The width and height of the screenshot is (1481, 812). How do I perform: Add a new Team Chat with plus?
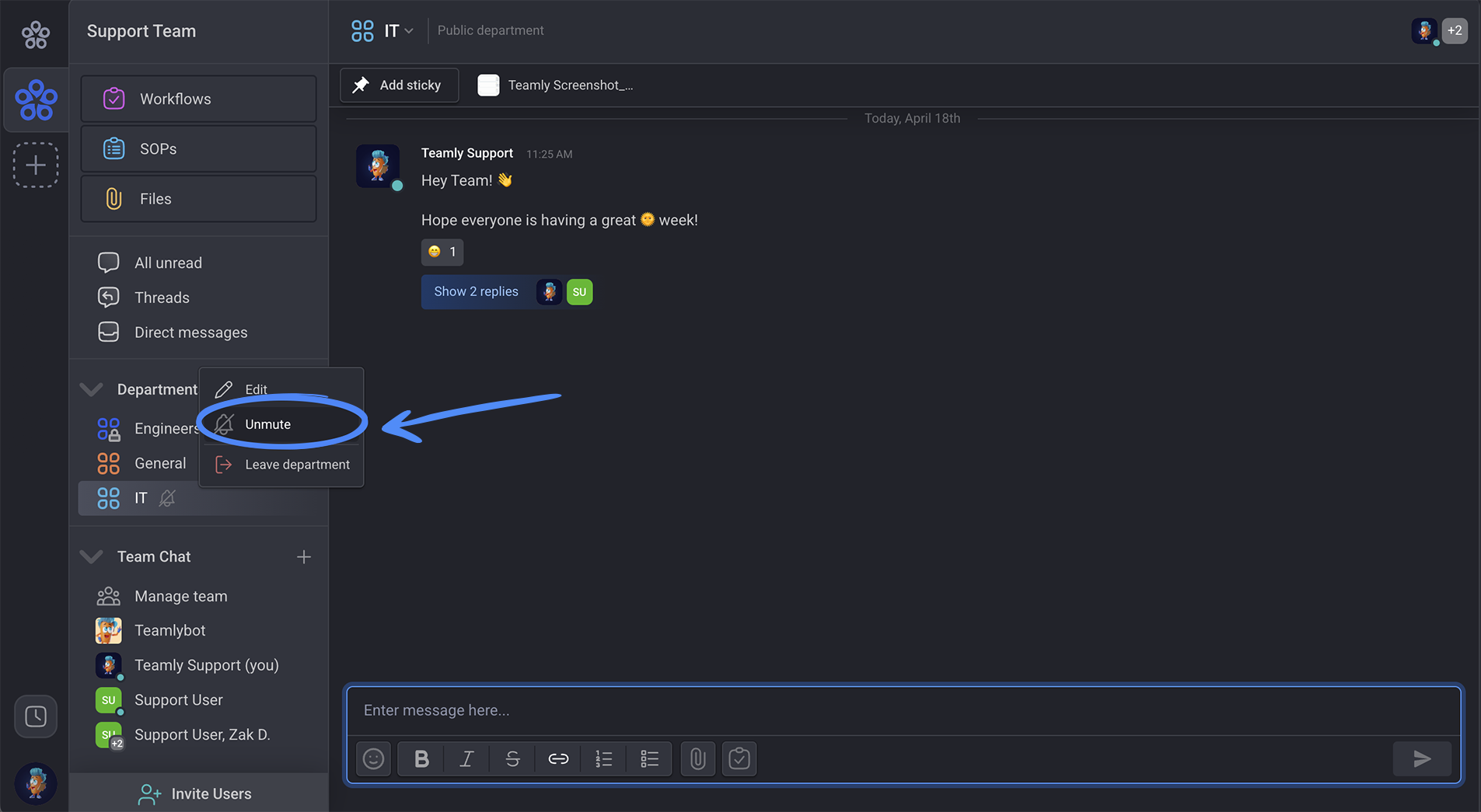tap(303, 556)
